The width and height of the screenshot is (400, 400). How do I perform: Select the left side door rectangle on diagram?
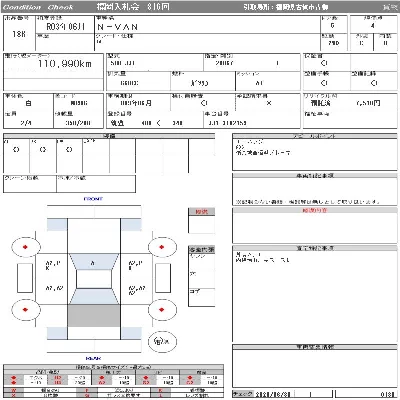coord(25,278)
